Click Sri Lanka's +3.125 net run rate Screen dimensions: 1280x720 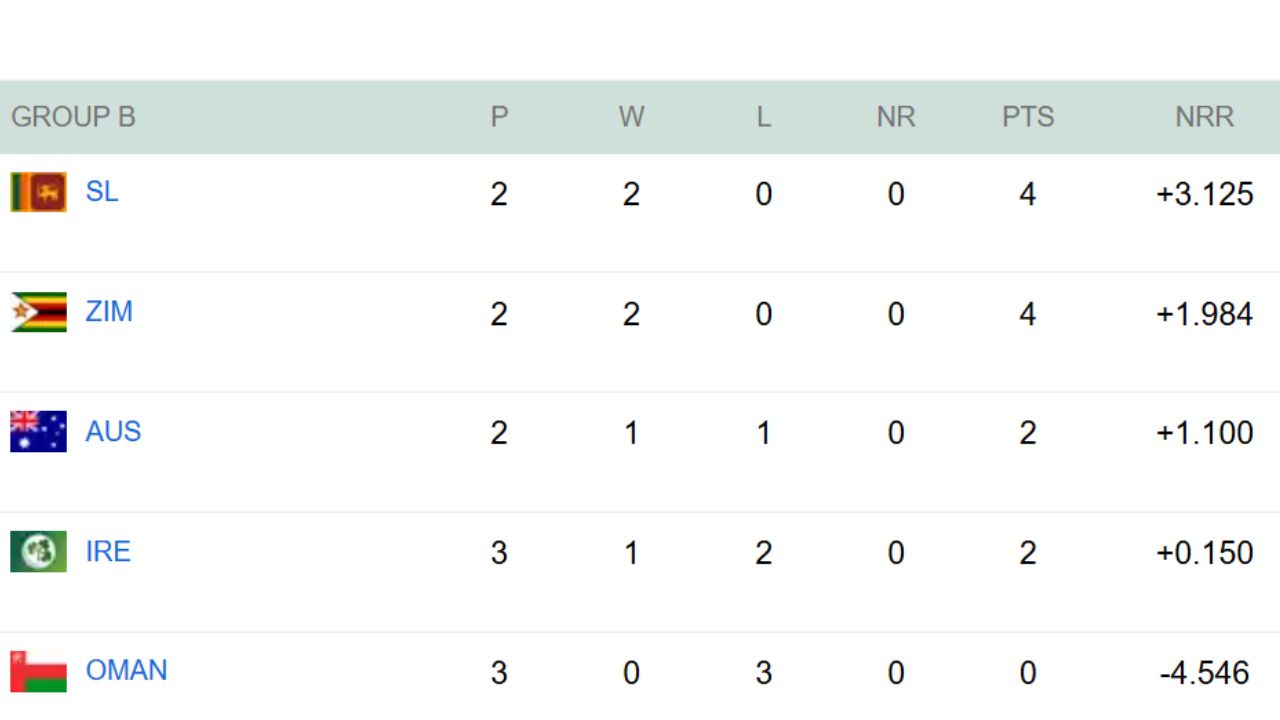1204,194
